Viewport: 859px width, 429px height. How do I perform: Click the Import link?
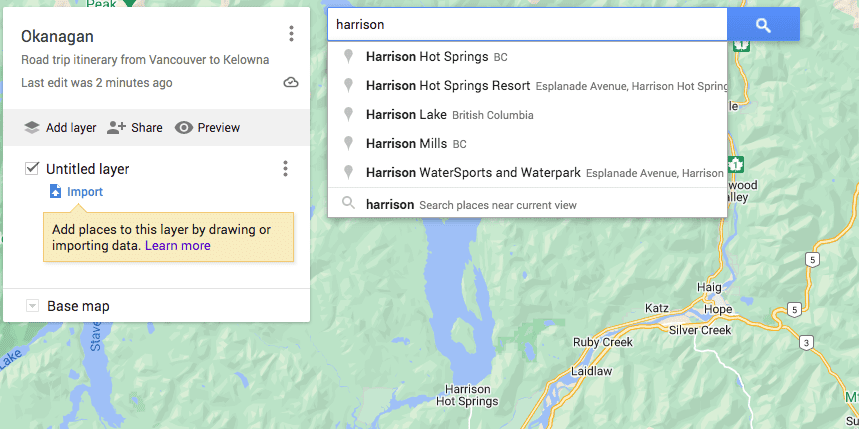85,192
